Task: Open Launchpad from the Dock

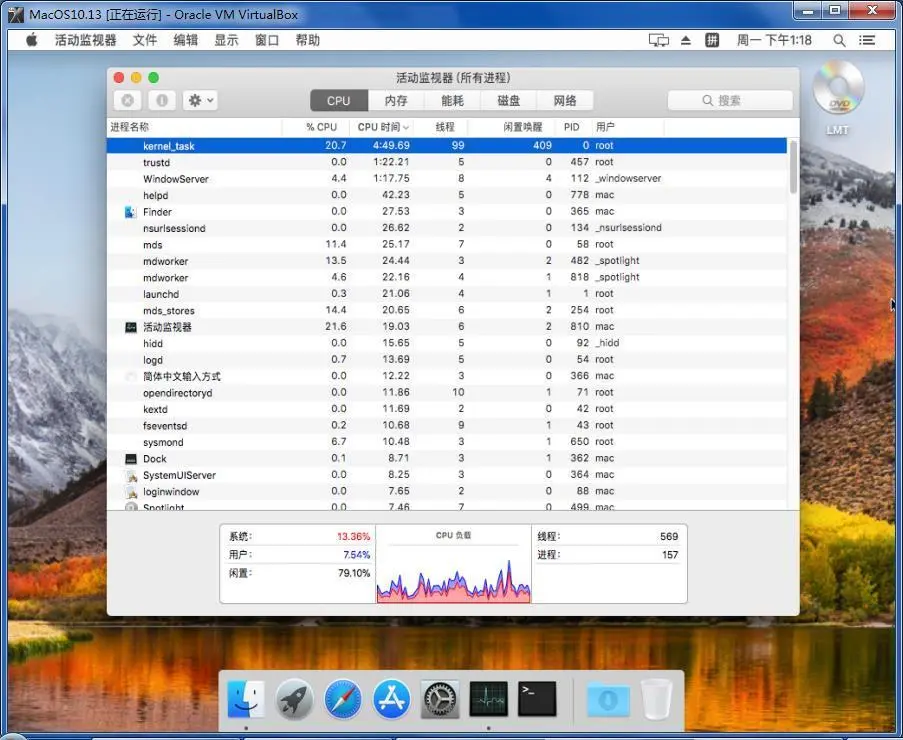Action: [x=294, y=699]
